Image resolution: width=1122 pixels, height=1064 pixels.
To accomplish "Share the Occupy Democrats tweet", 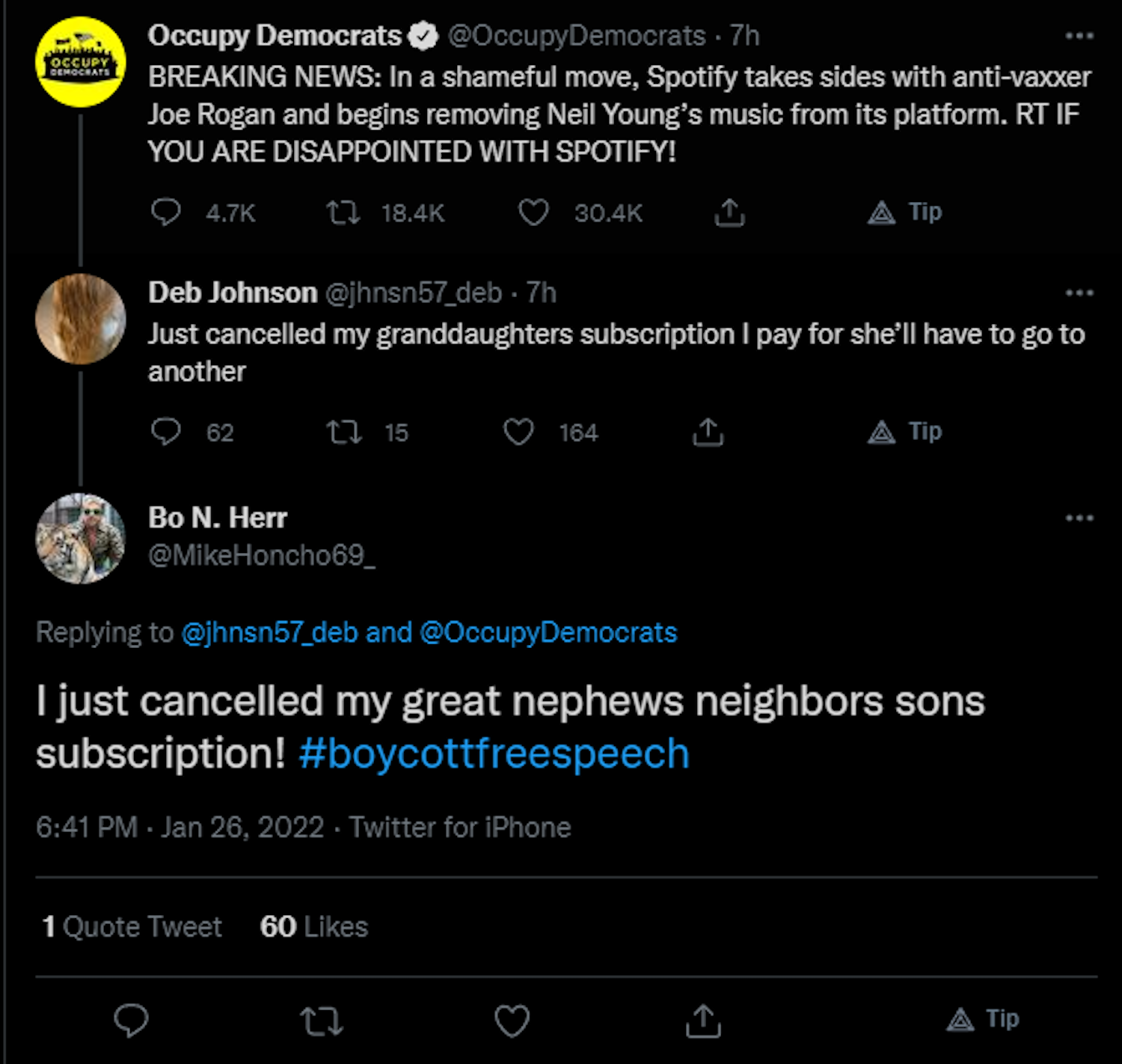I will point(729,213).
